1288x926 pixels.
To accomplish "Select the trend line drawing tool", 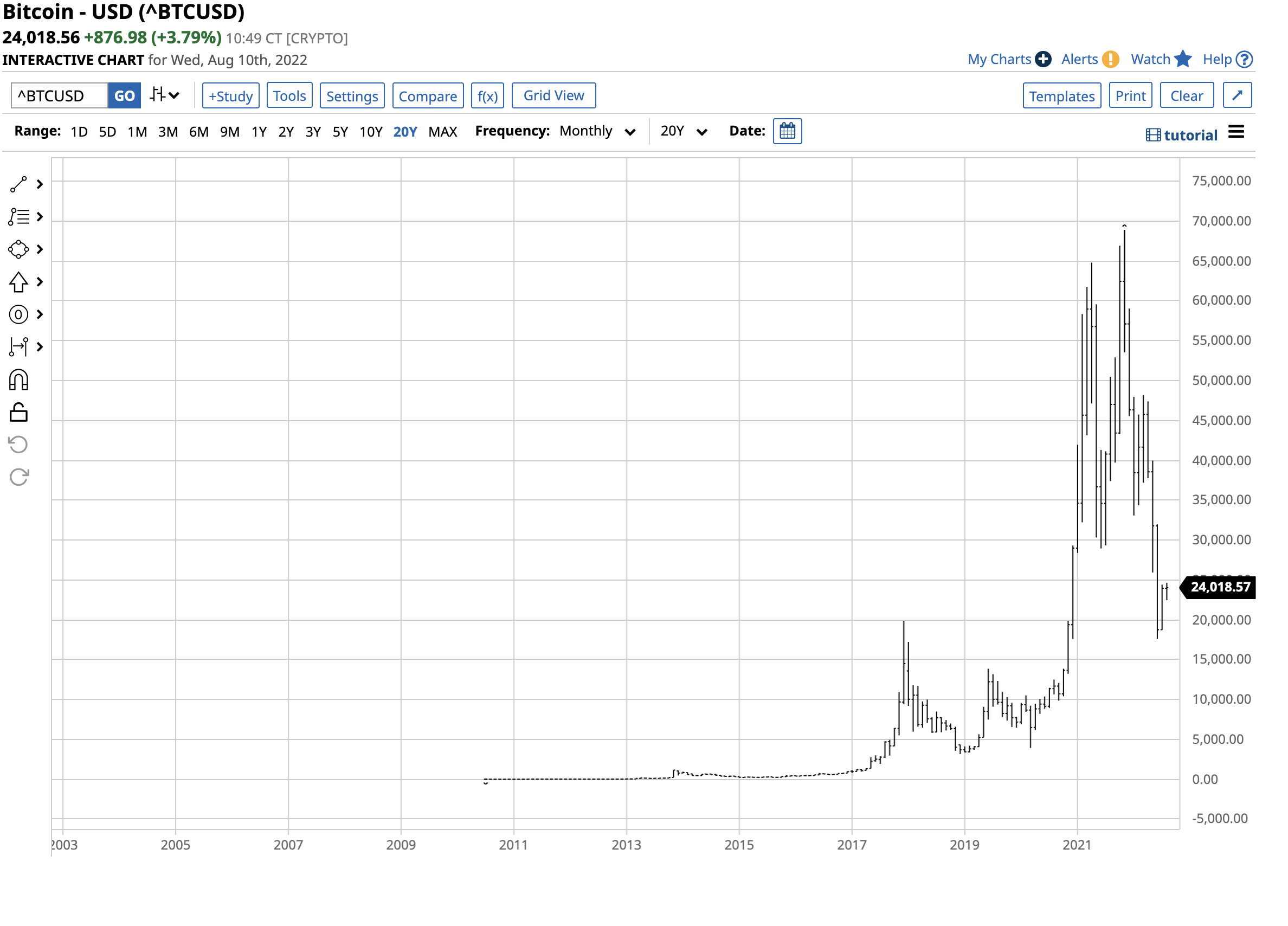I will click(x=19, y=185).
